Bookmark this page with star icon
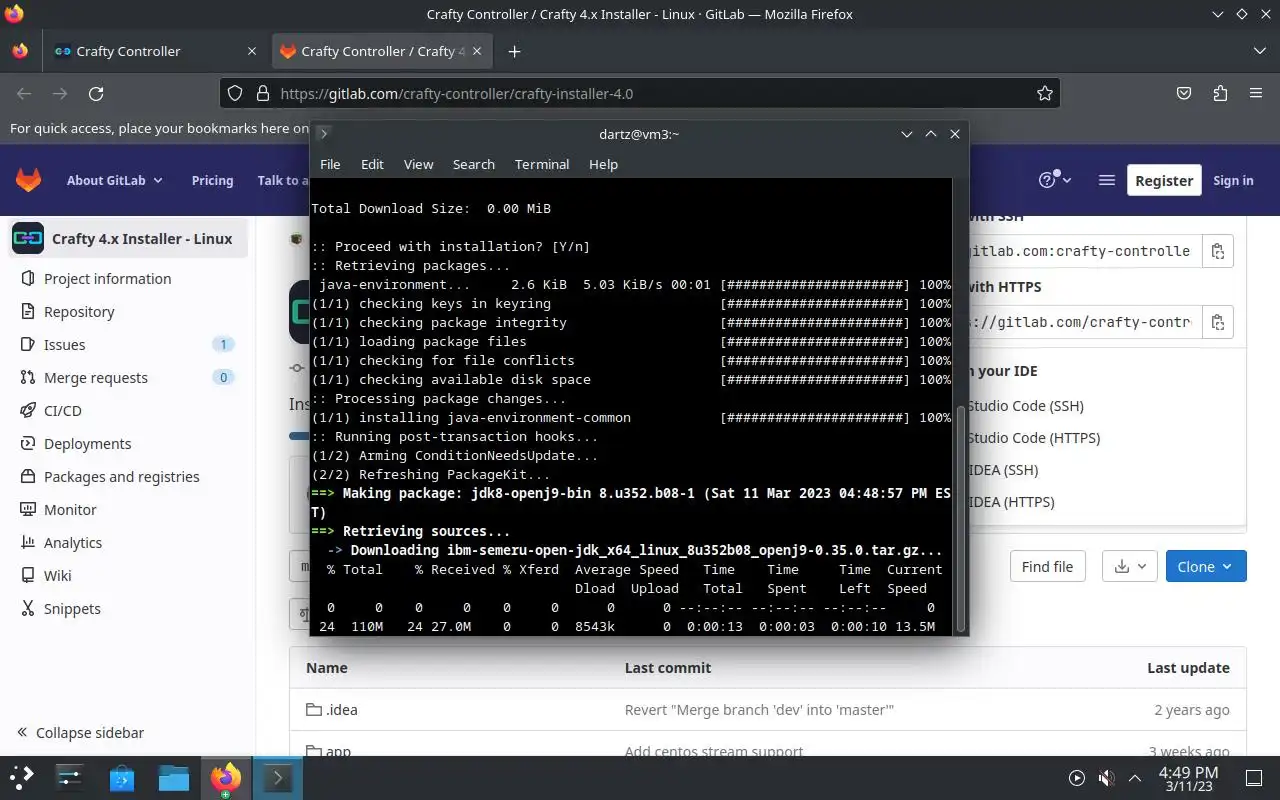Image resolution: width=1280 pixels, height=800 pixels. tap(1045, 93)
